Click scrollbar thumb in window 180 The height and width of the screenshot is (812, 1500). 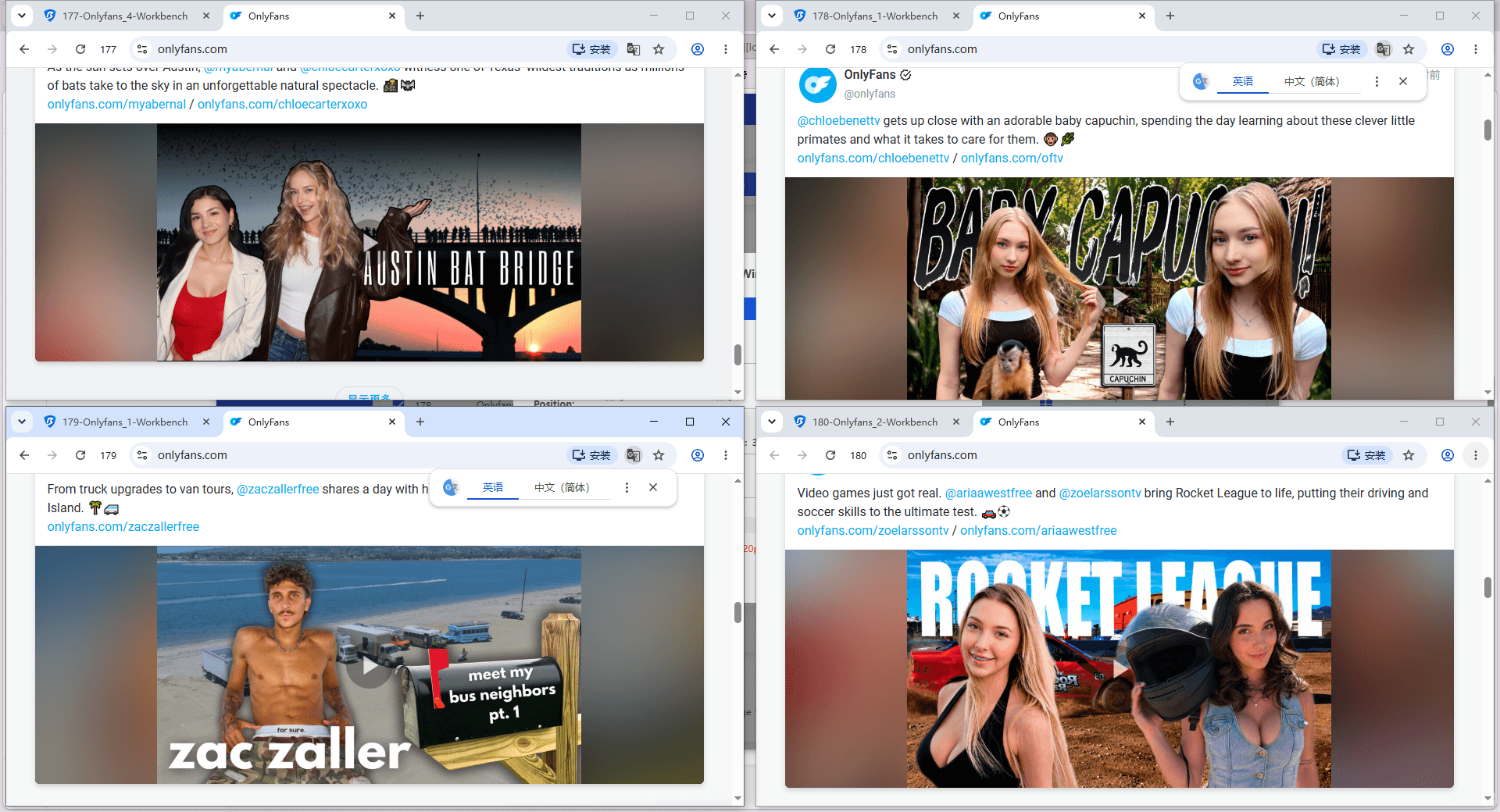pos(1487,587)
